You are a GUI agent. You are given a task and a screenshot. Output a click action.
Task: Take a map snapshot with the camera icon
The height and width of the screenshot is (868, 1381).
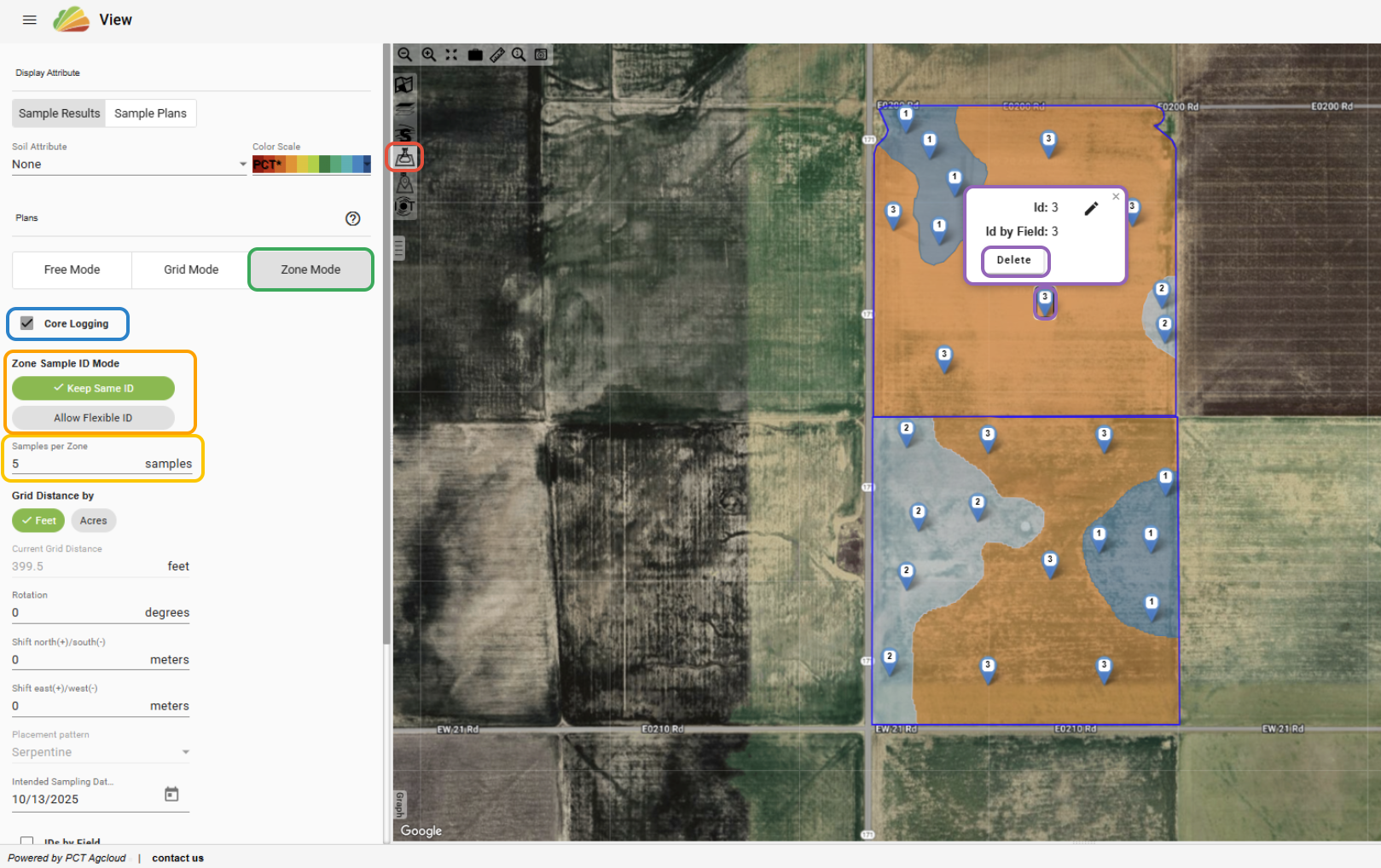[x=541, y=55]
